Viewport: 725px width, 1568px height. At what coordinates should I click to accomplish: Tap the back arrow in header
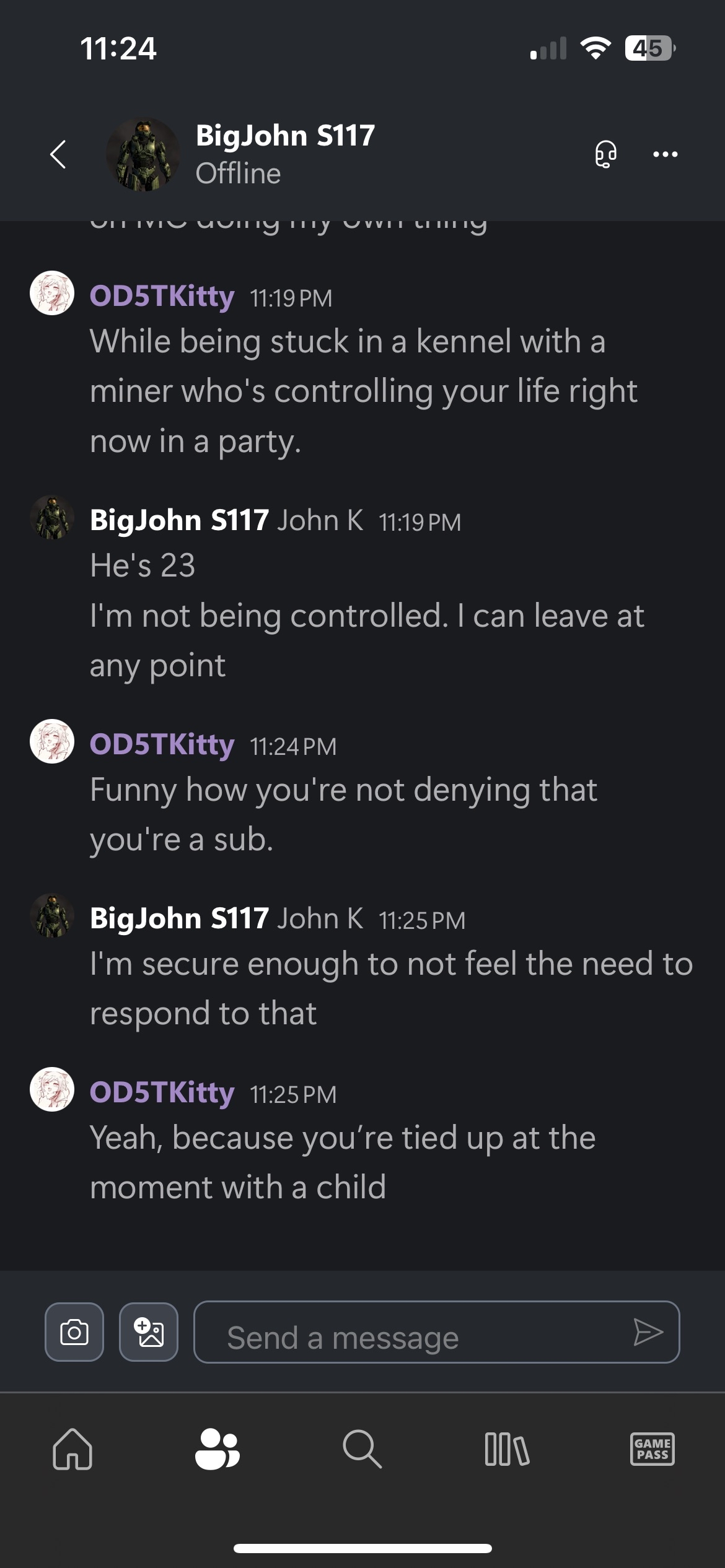(58, 154)
